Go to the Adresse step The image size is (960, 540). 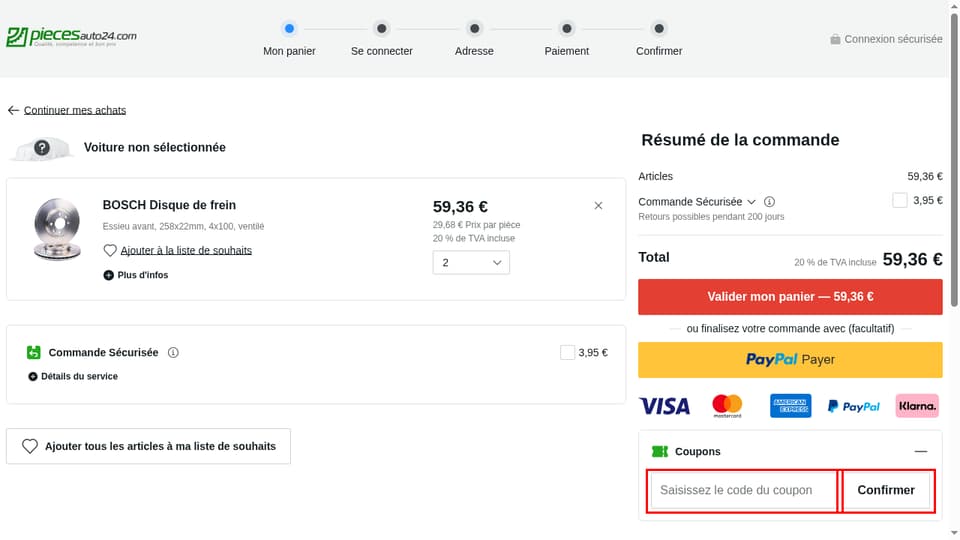tap(474, 40)
